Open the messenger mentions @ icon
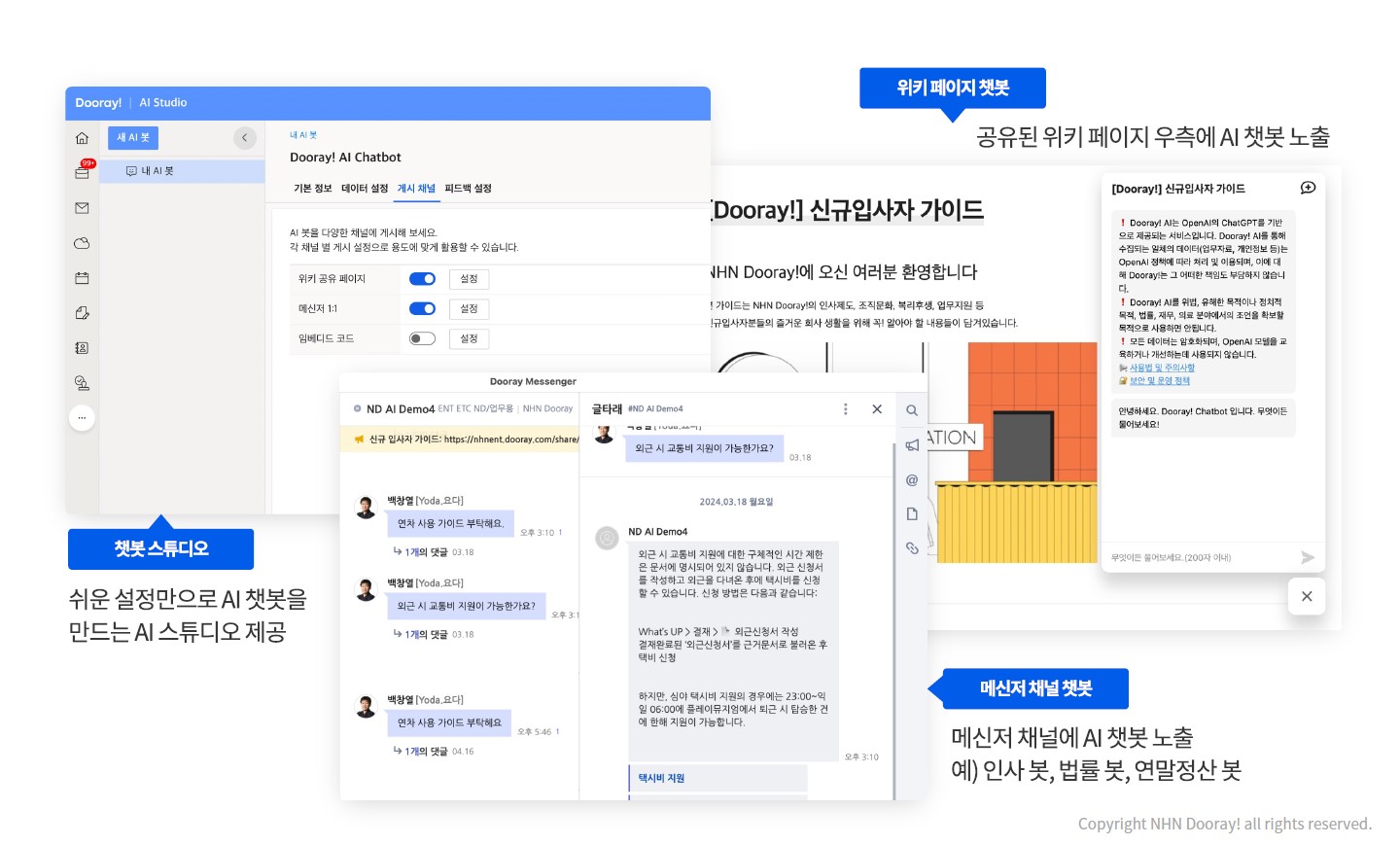1400x845 pixels. (912, 479)
